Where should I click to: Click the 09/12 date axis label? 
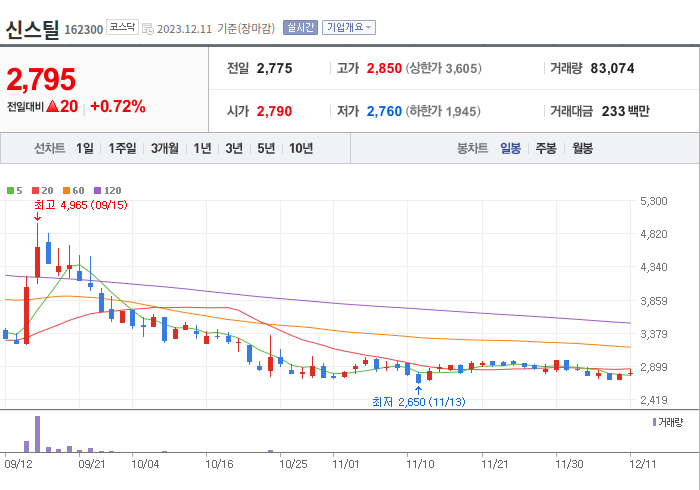click(18, 464)
